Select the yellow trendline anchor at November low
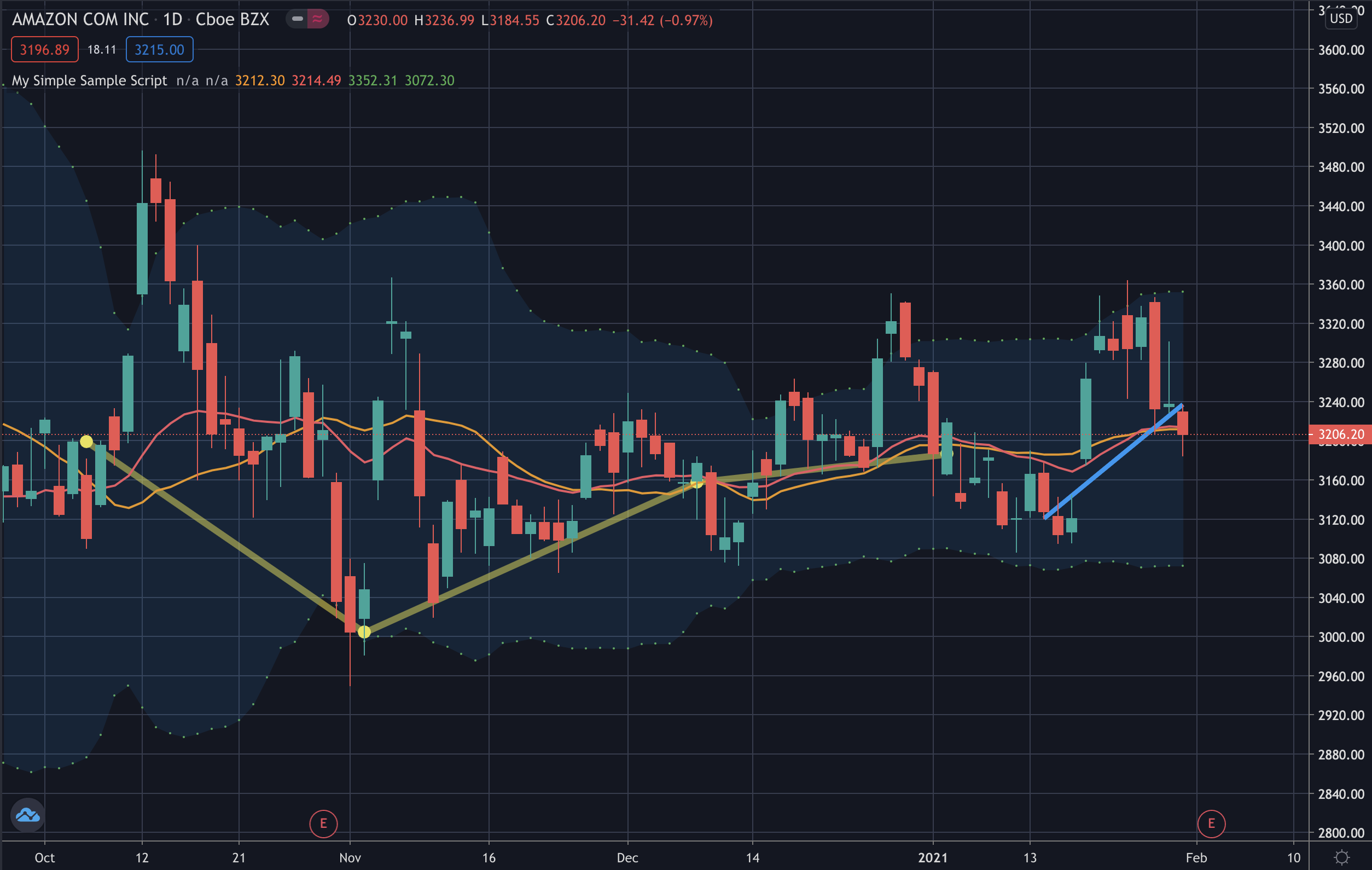The height and width of the screenshot is (870, 1372). click(364, 632)
